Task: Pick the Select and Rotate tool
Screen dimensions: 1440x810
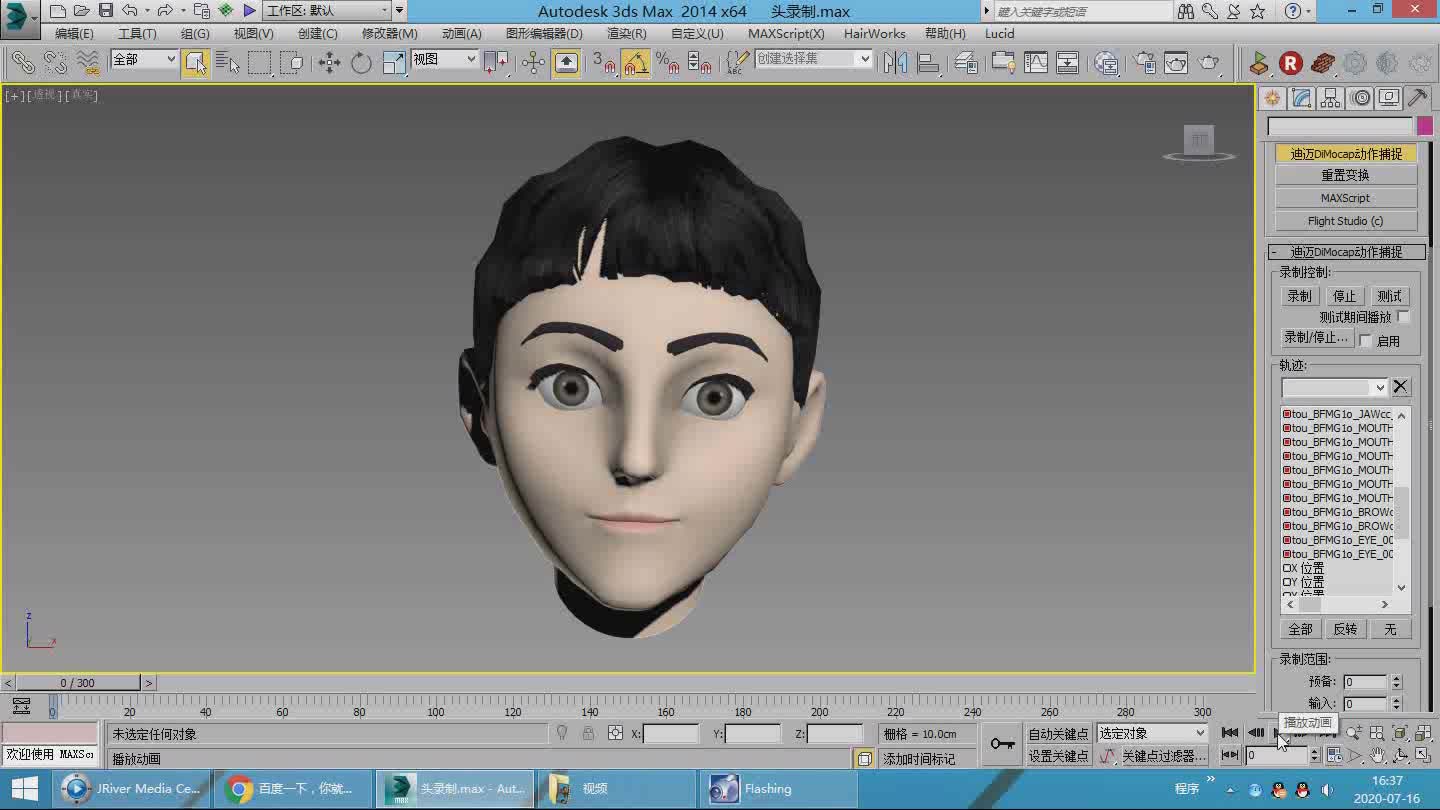Action: (x=361, y=62)
